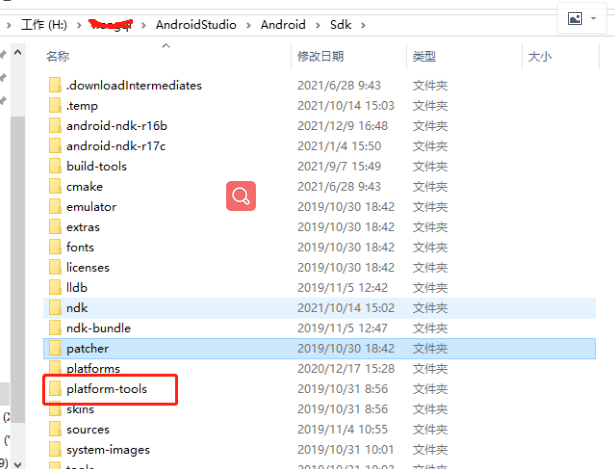Click 文件夹 type in cmake row
Viewport: 615px width, 469px height.
tap(430, 186)
